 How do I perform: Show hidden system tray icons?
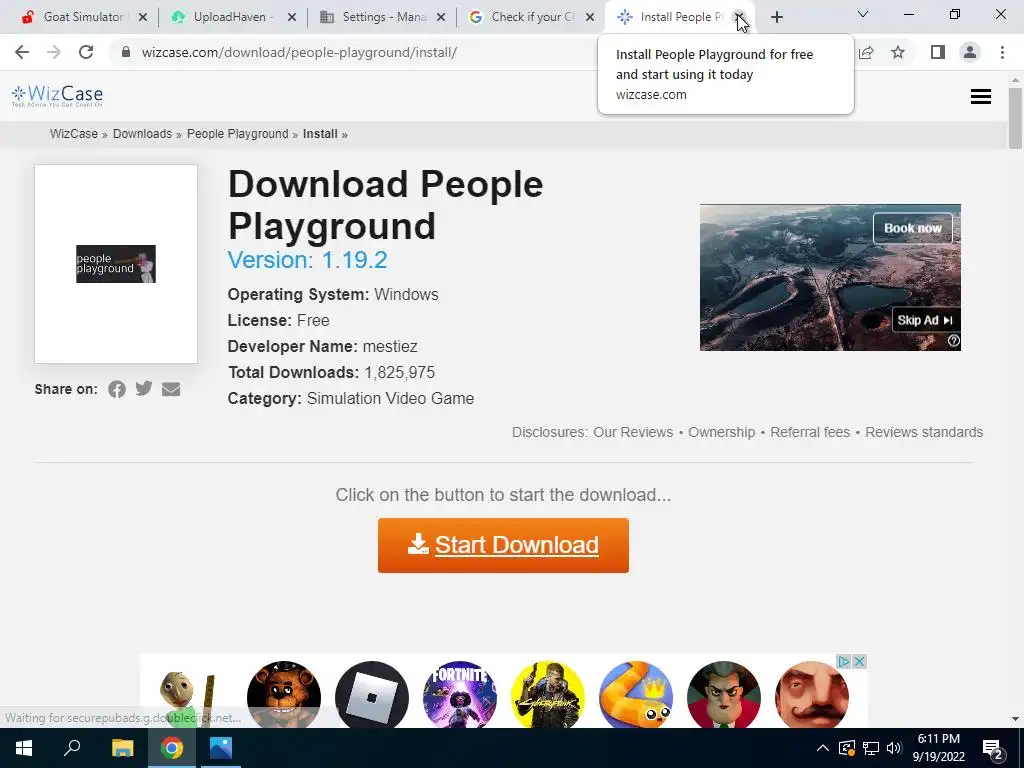click(823, 748)
